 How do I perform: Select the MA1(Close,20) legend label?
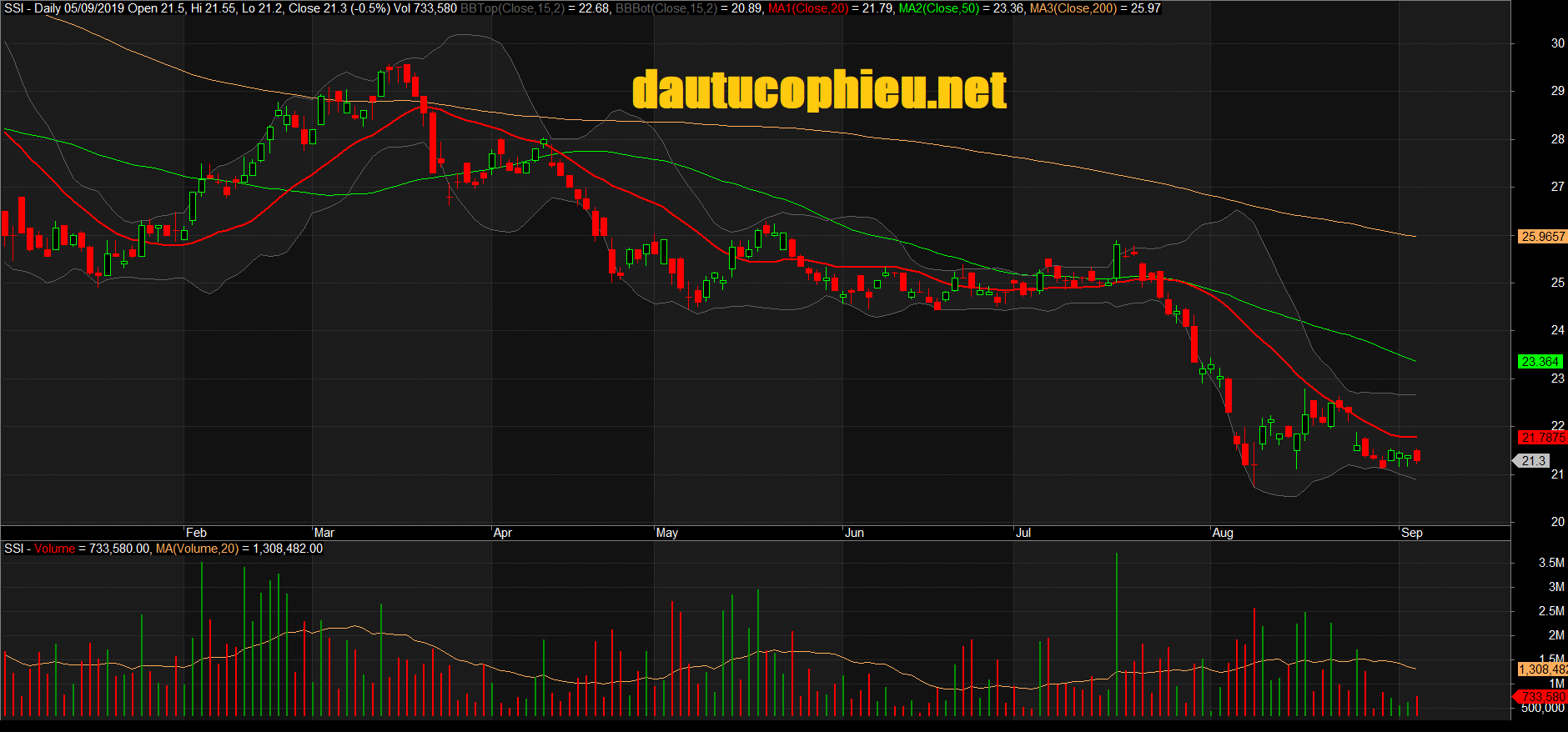click(807, 8)
